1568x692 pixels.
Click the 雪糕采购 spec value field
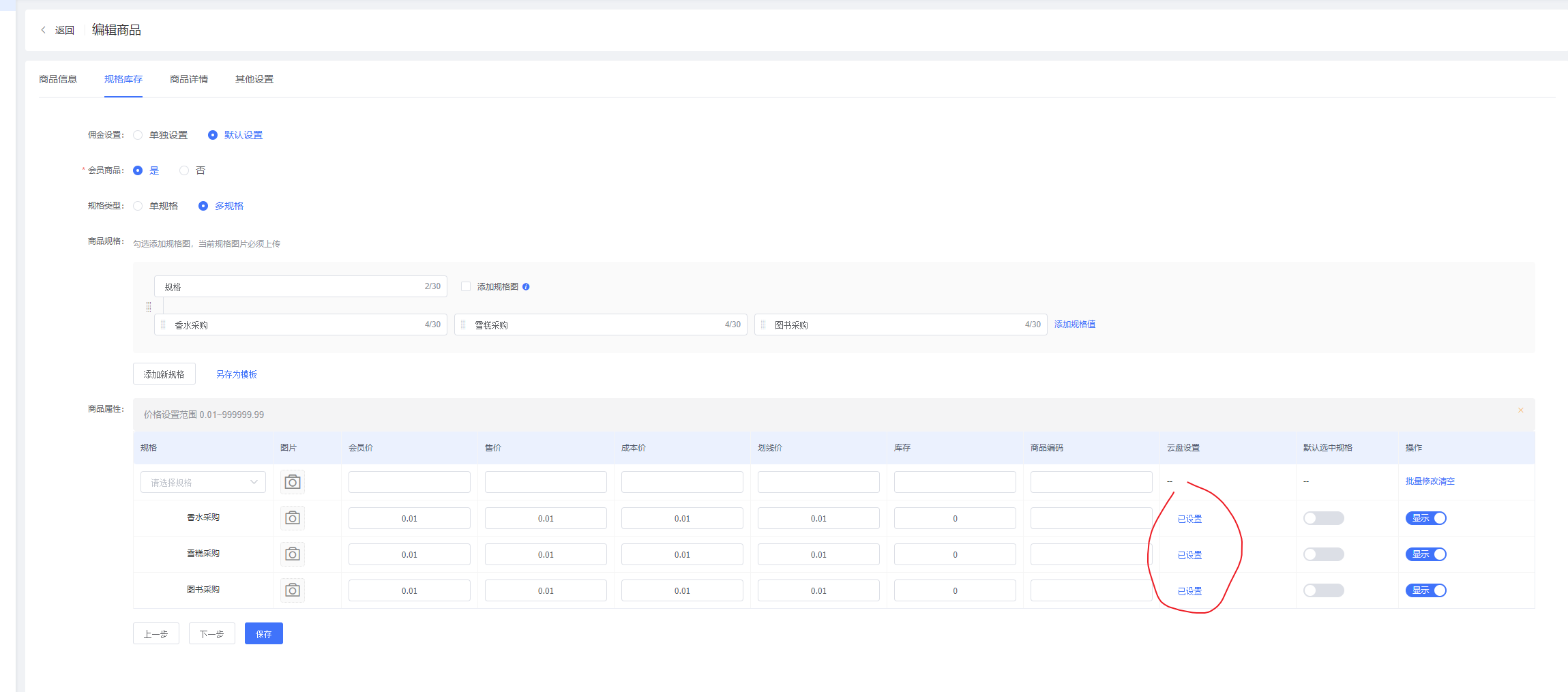[x=601, y=325]
